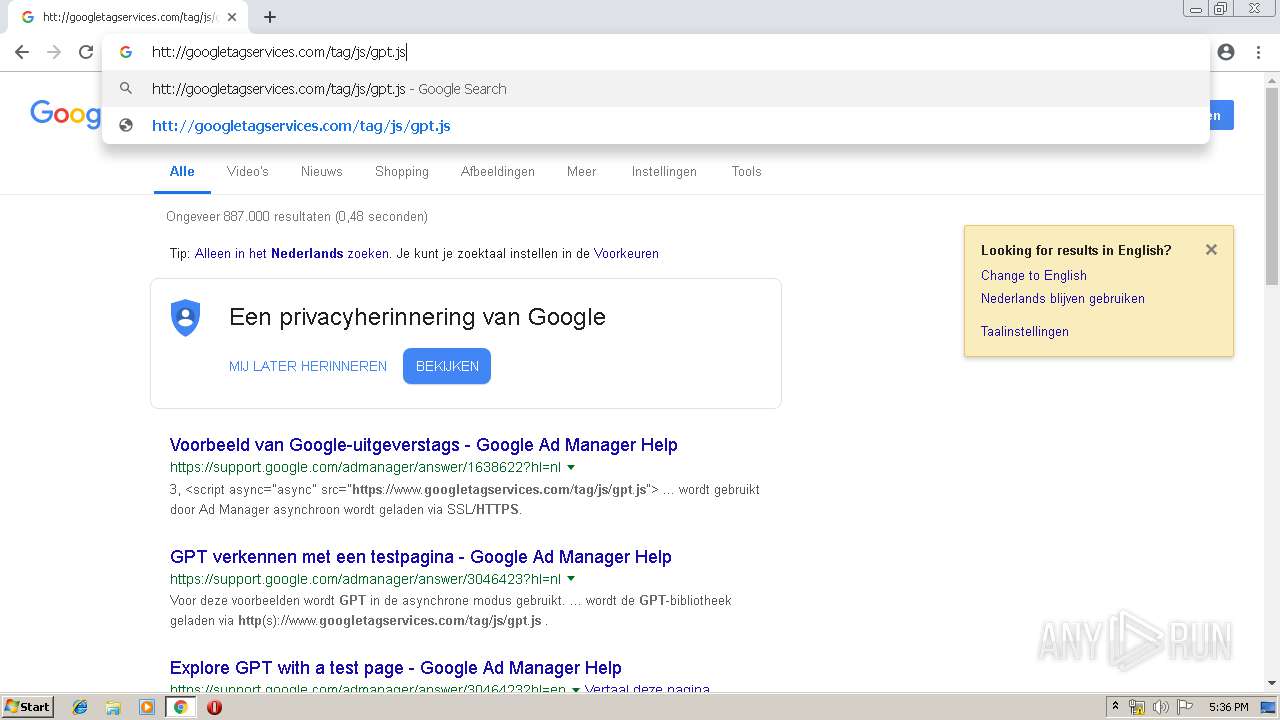Open Instellingen in search options
The image size is (1280, 720).
[x=664, y=171]
